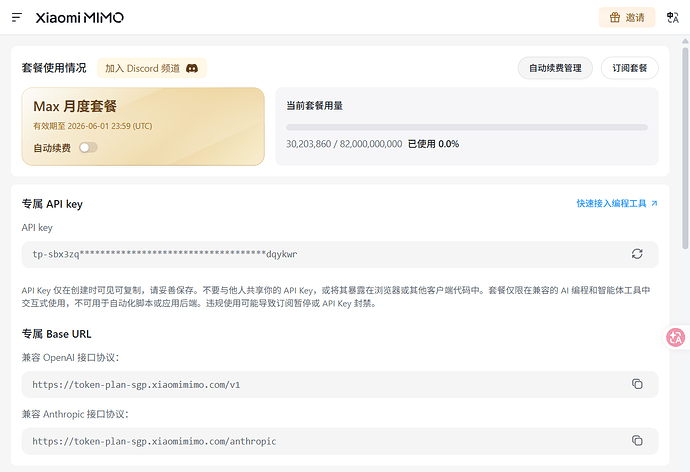Click the Xiaomi MIMO logo
The width and height of the screenshot is (690, 472).
coord(80,18)
